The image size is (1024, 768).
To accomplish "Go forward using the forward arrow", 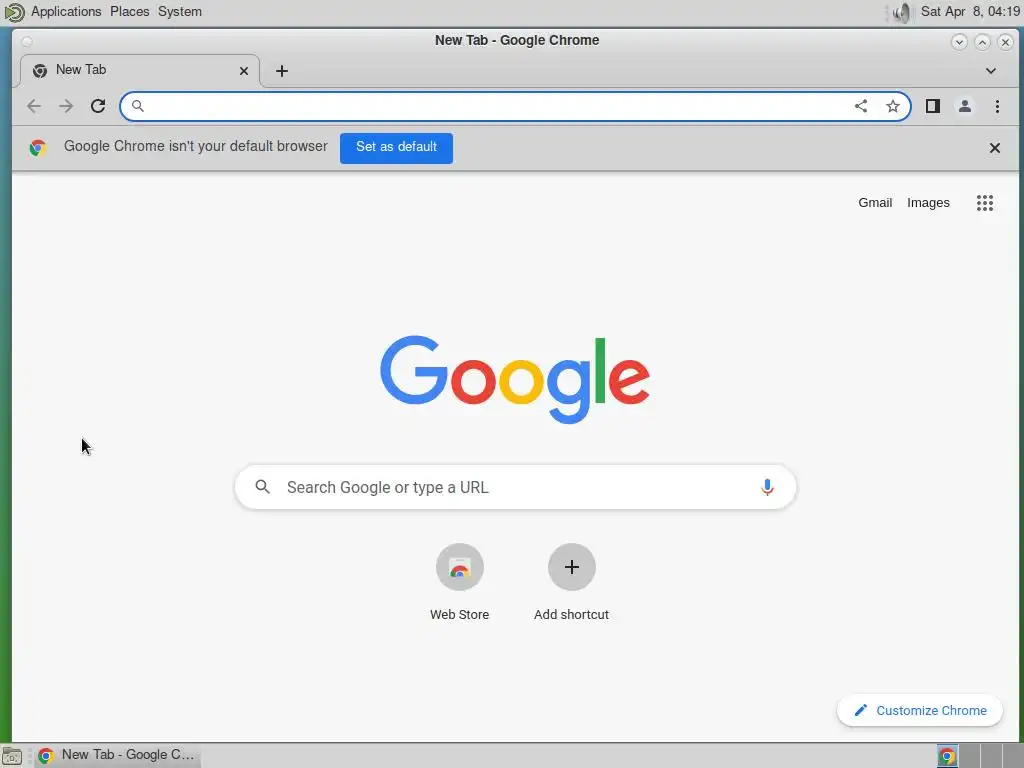I will click(66, 106).
